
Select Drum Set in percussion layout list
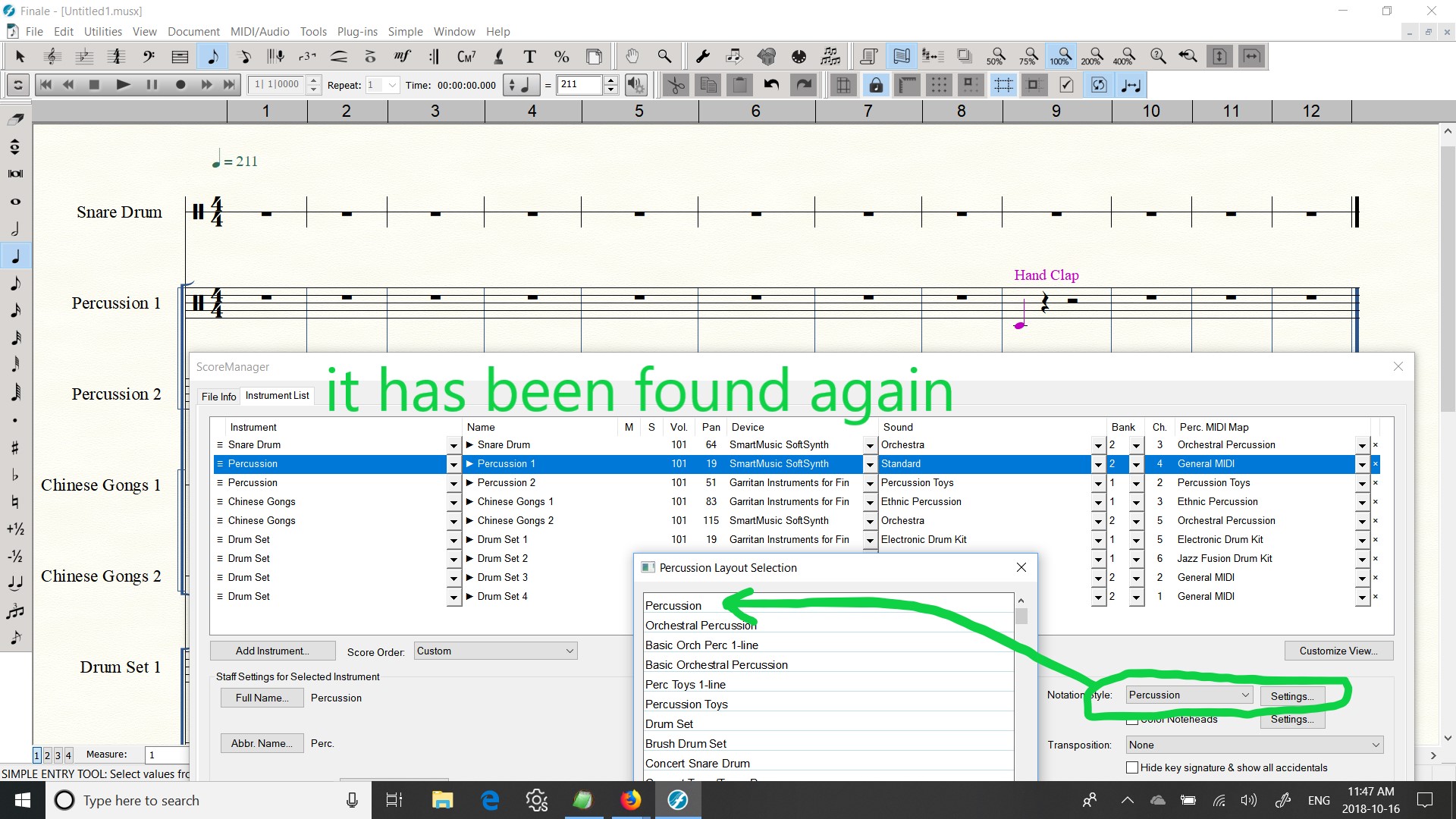click(669, 724)
